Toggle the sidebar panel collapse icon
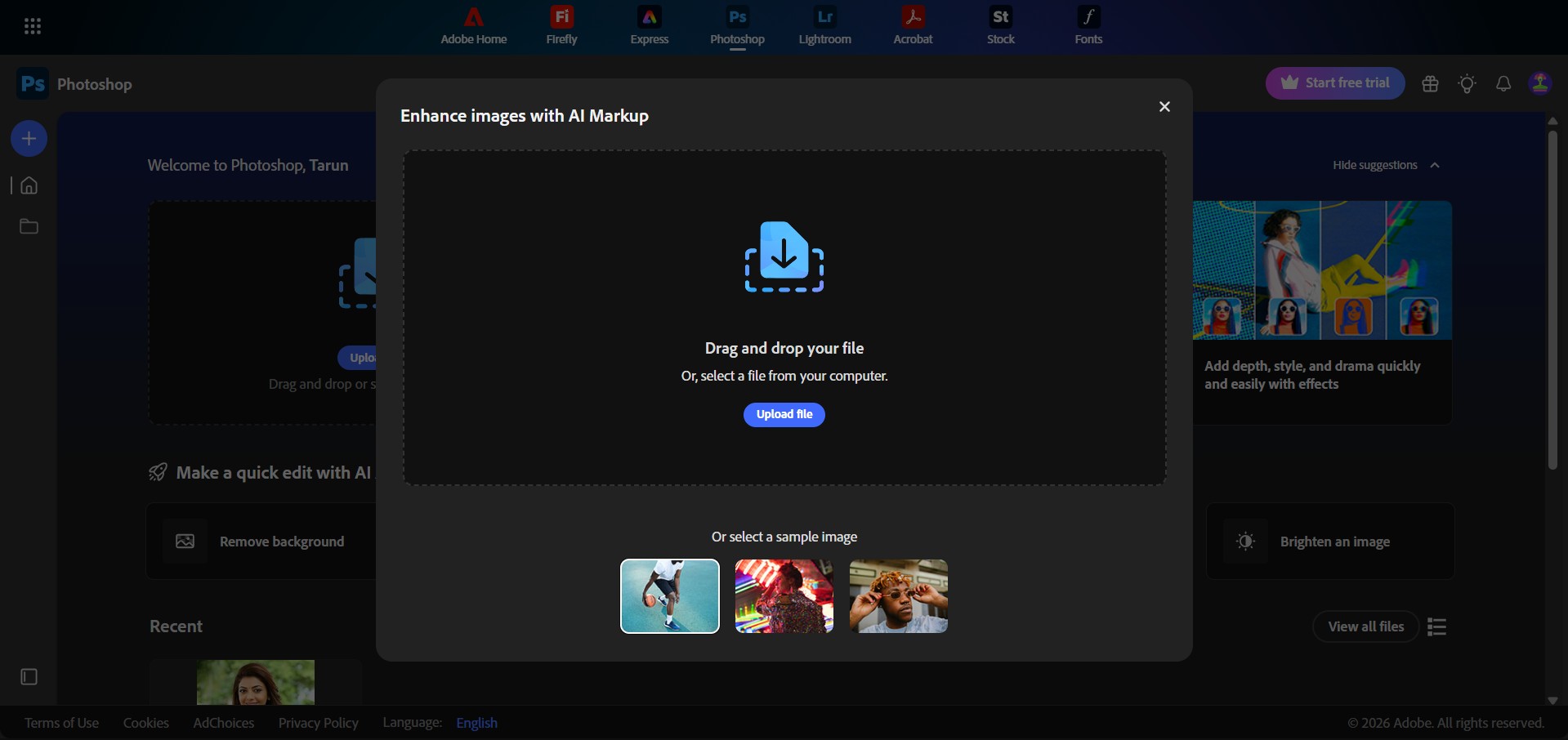 coord(29,677)
